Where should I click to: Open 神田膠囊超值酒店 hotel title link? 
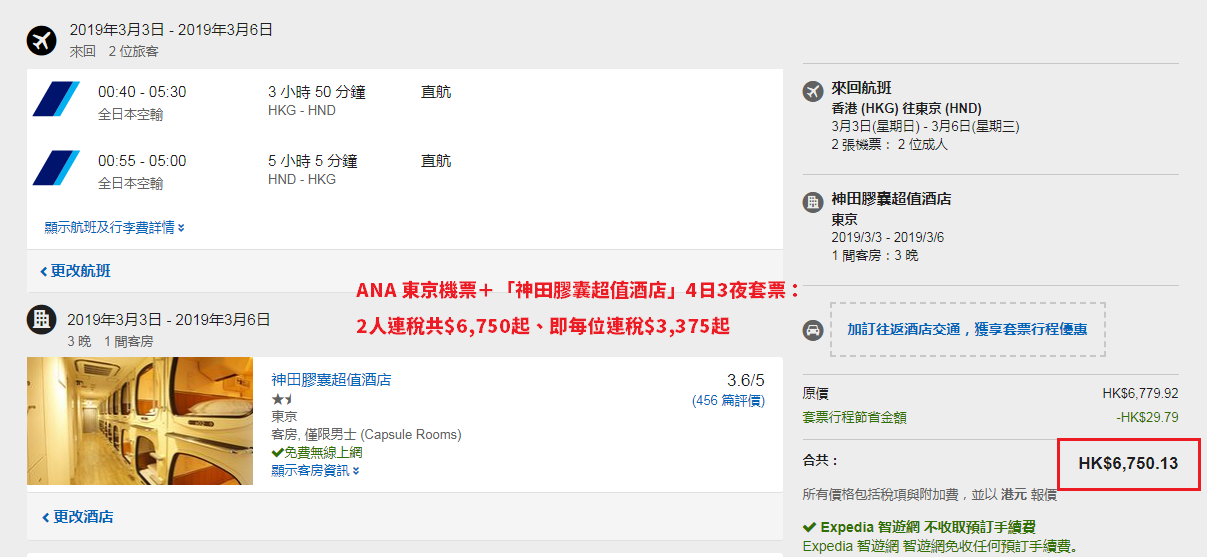point(331,380)
